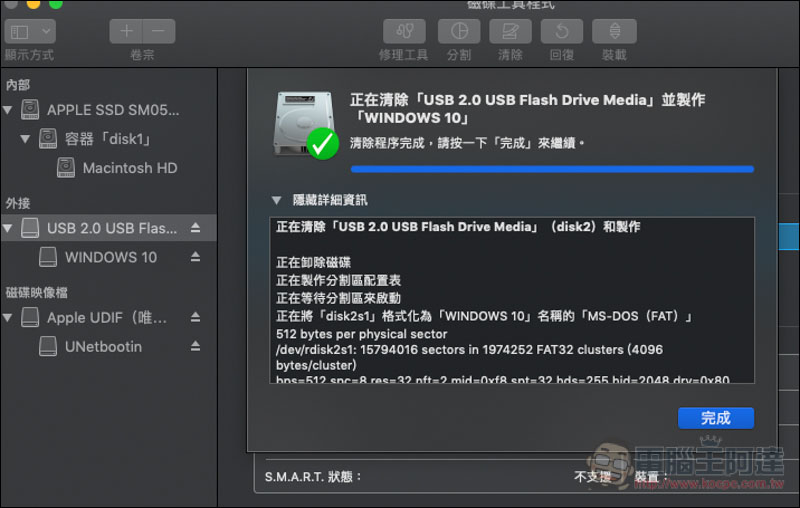Screen dimensions: 800x508
Task: Click the 外接 sidebar section header
Action: point(18,204)
